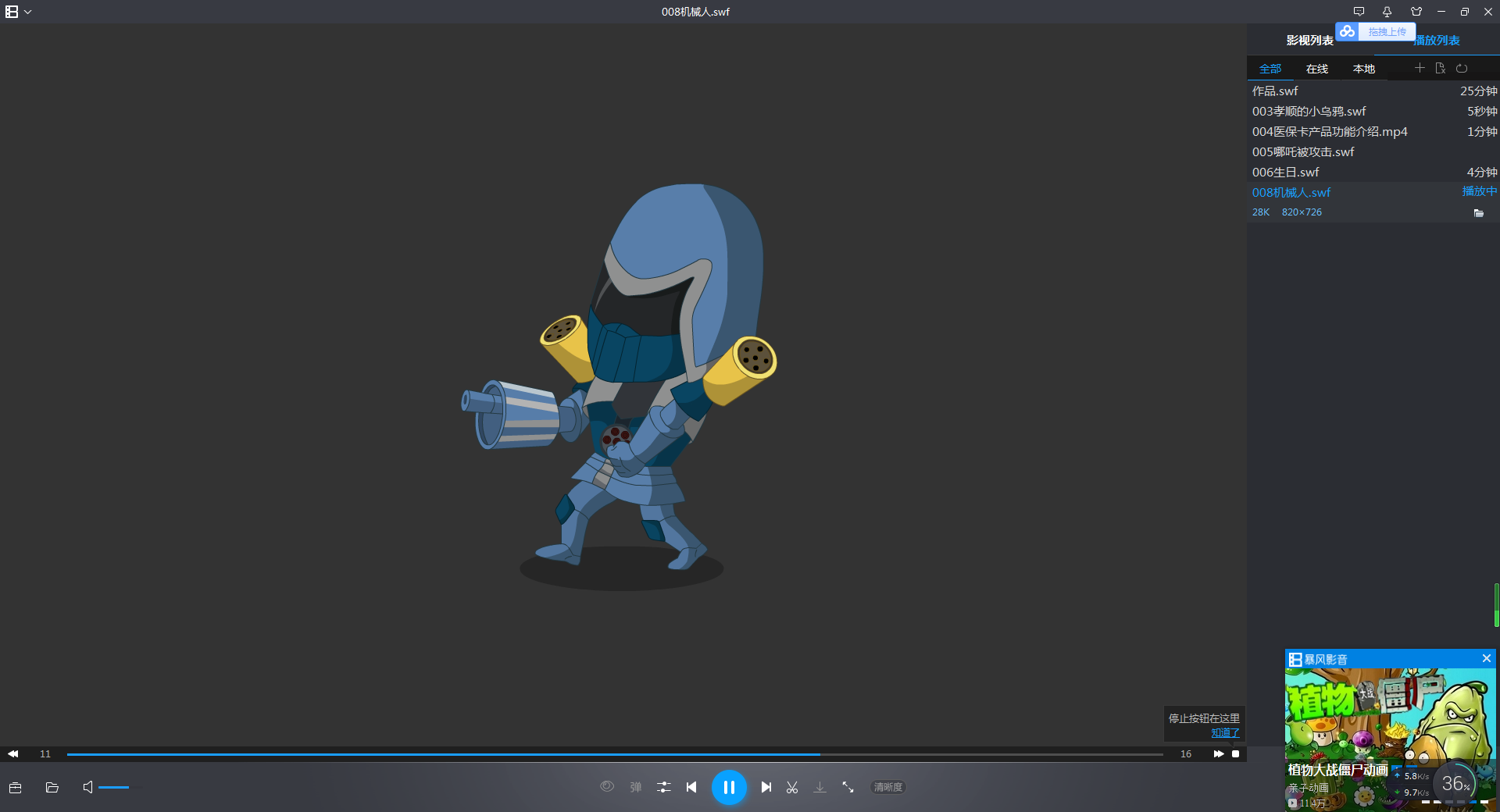Select the 在线 filter tab
The width and height of the screenshot is (1500, 812).
pyautogui.click(x=1317, y=69)
